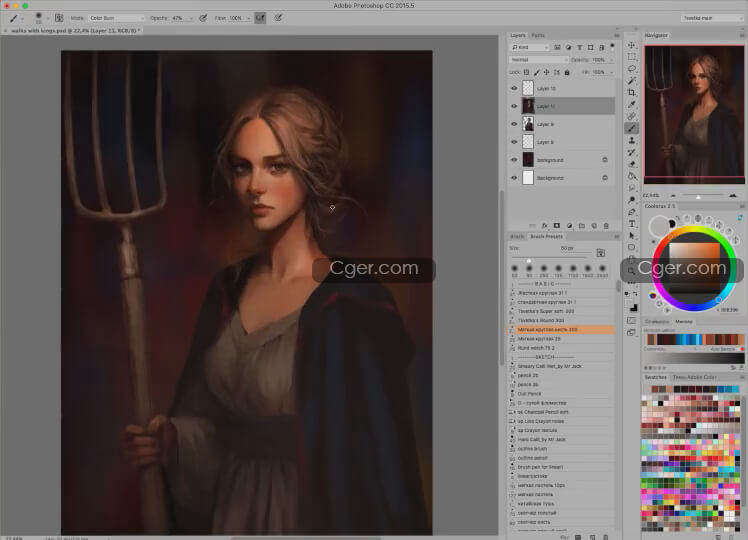Click the Swatches tab
Image resolution: width=748 pixels, height=540 pixels.
point(655,377)
